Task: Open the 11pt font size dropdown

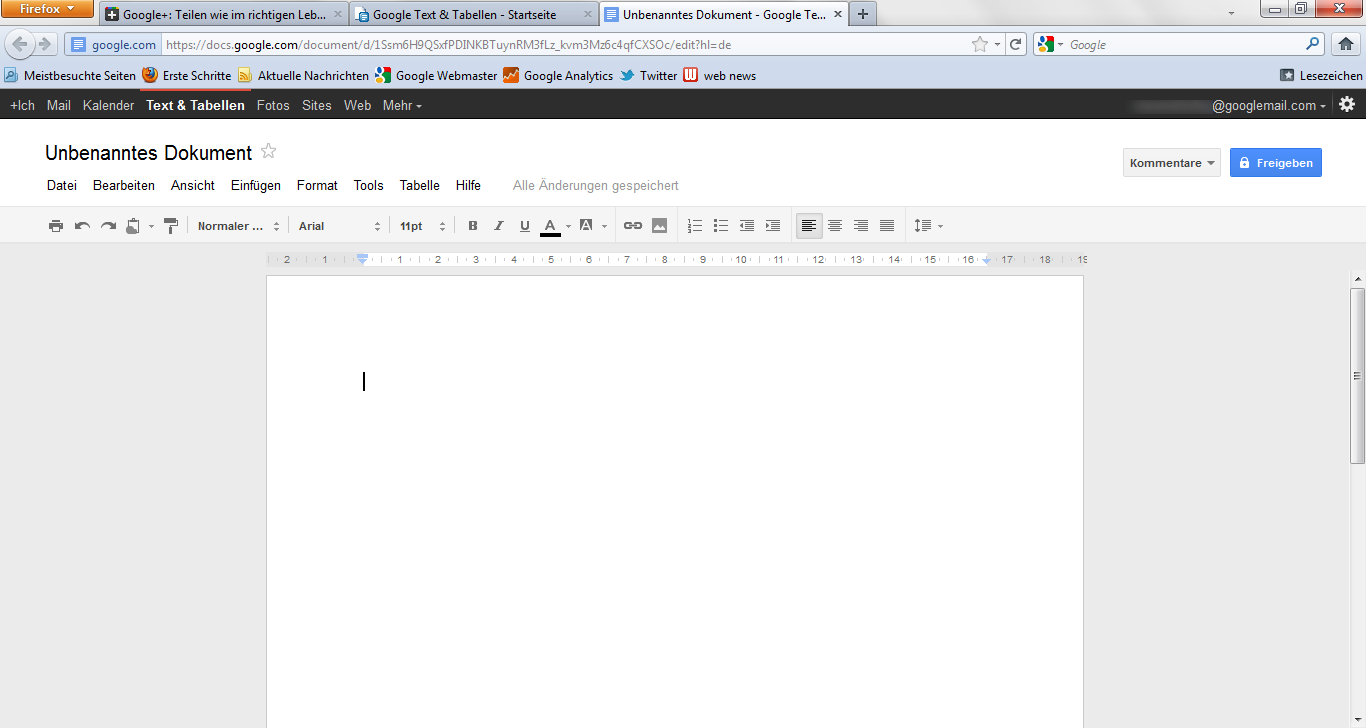Action: tap(422, 226)
